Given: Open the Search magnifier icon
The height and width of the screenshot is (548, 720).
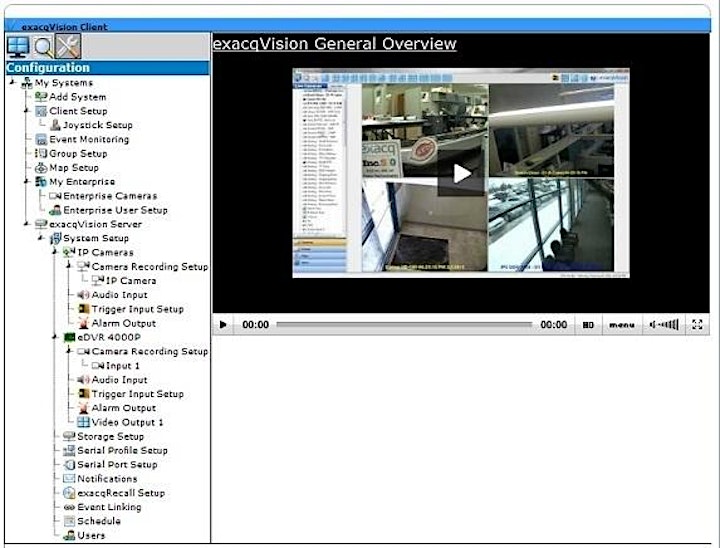Looking at the screenshot, I should pos(43,46).
